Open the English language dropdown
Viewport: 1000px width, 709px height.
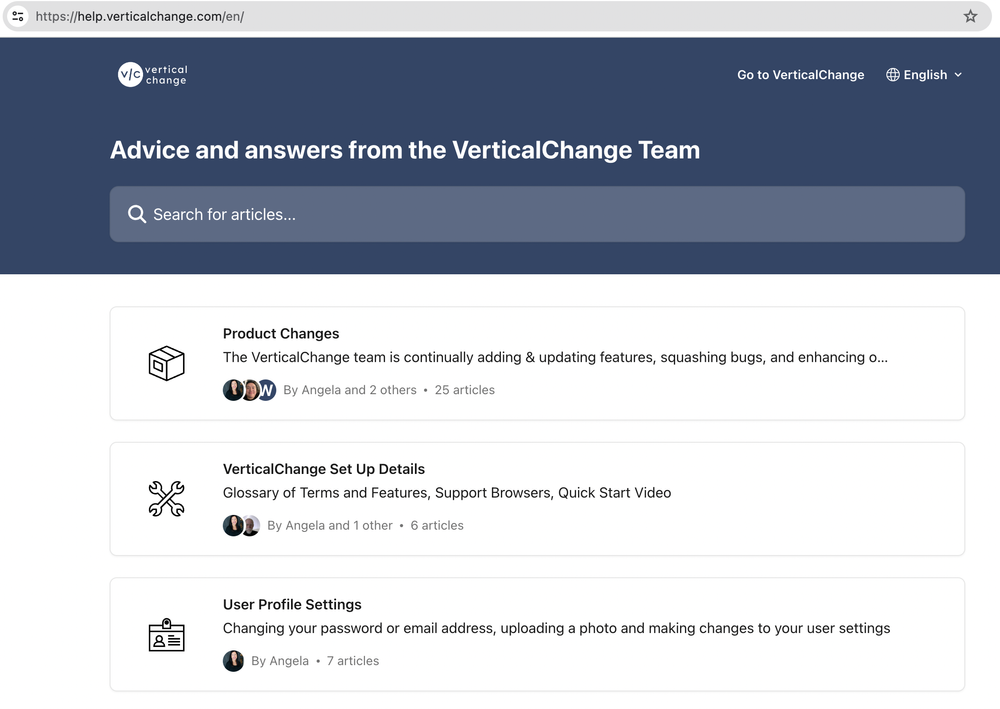coord(924,75)
